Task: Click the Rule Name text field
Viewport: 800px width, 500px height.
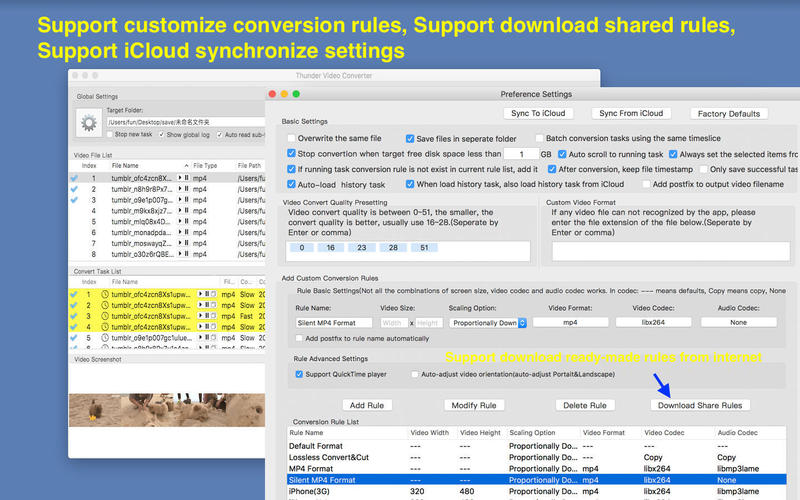Action: (x=334, y=322)
